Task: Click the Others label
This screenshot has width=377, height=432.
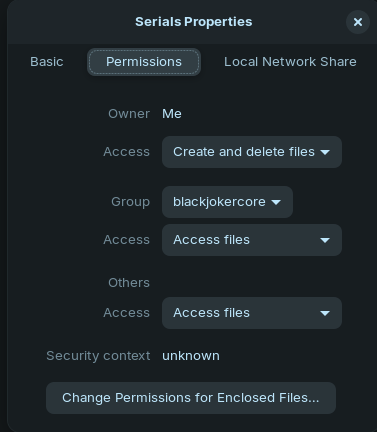Action: click(x=129, y=283)
